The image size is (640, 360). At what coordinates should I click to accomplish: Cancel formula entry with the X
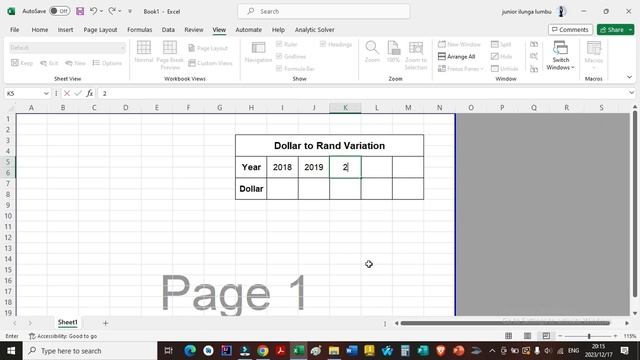pos(67,93)
